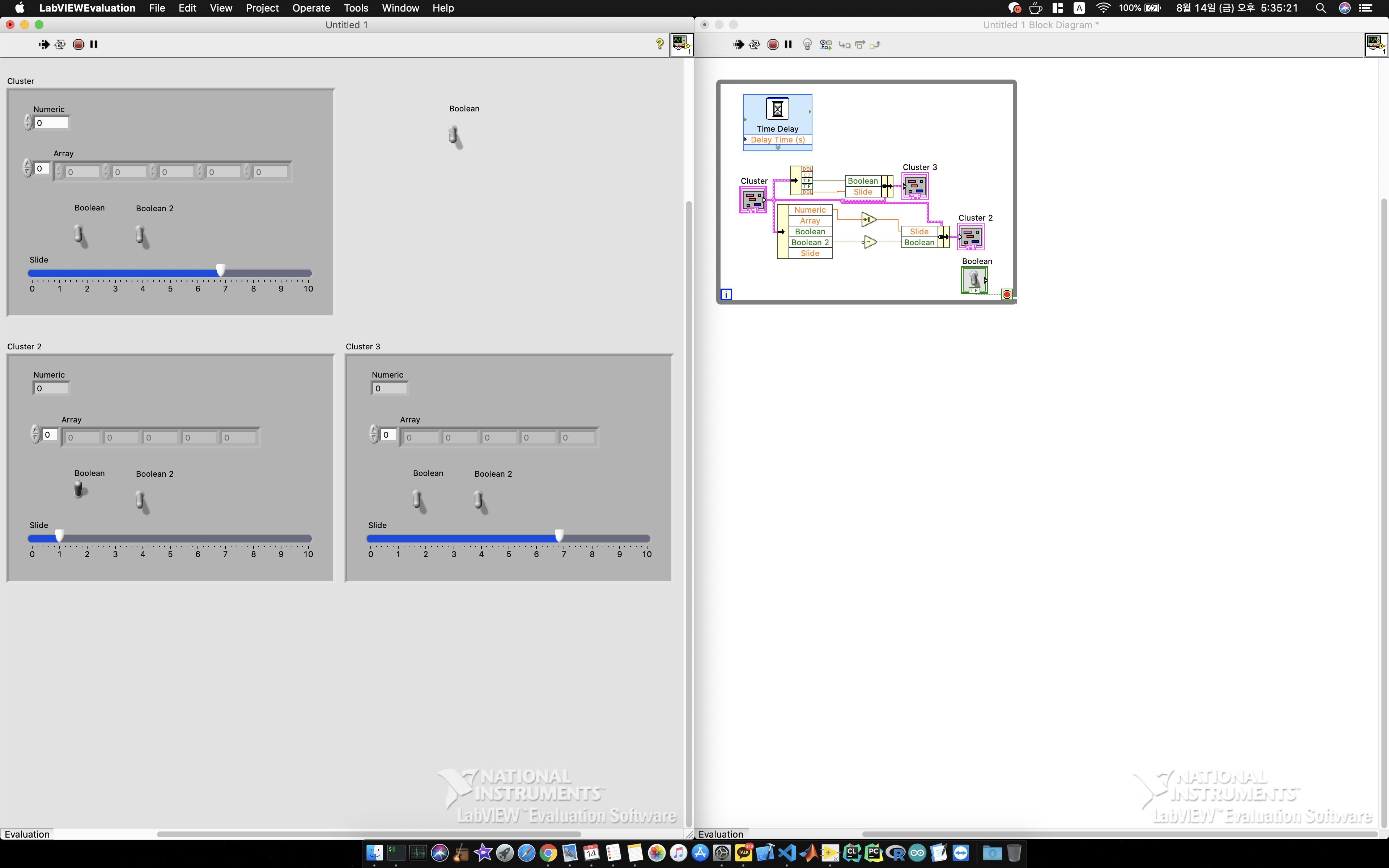Click the VI icon in the Block Diagram window corner

click(x=1376, y=45)
